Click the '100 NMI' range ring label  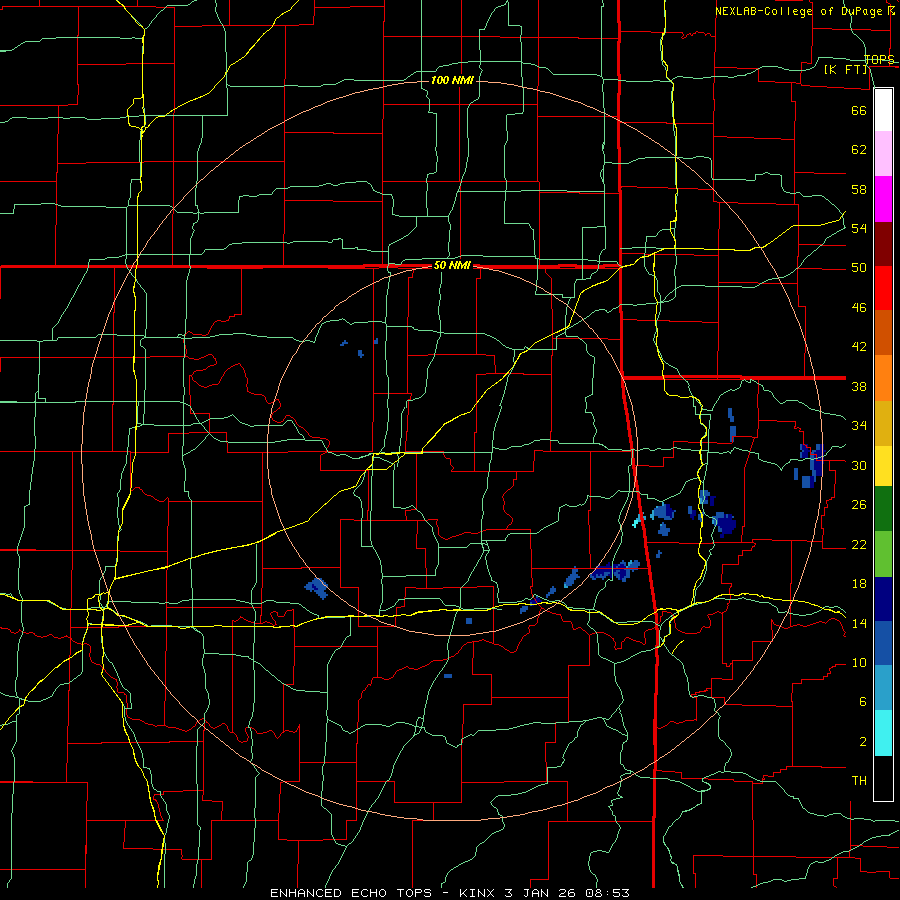tap(452, 80)
